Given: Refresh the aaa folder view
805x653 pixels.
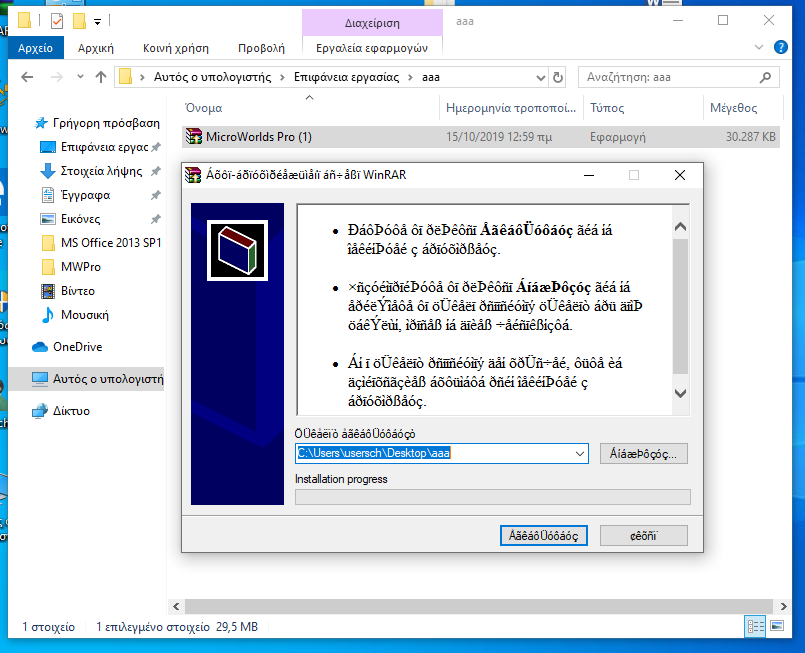Looking at the screenshot, I should [558, 78].
